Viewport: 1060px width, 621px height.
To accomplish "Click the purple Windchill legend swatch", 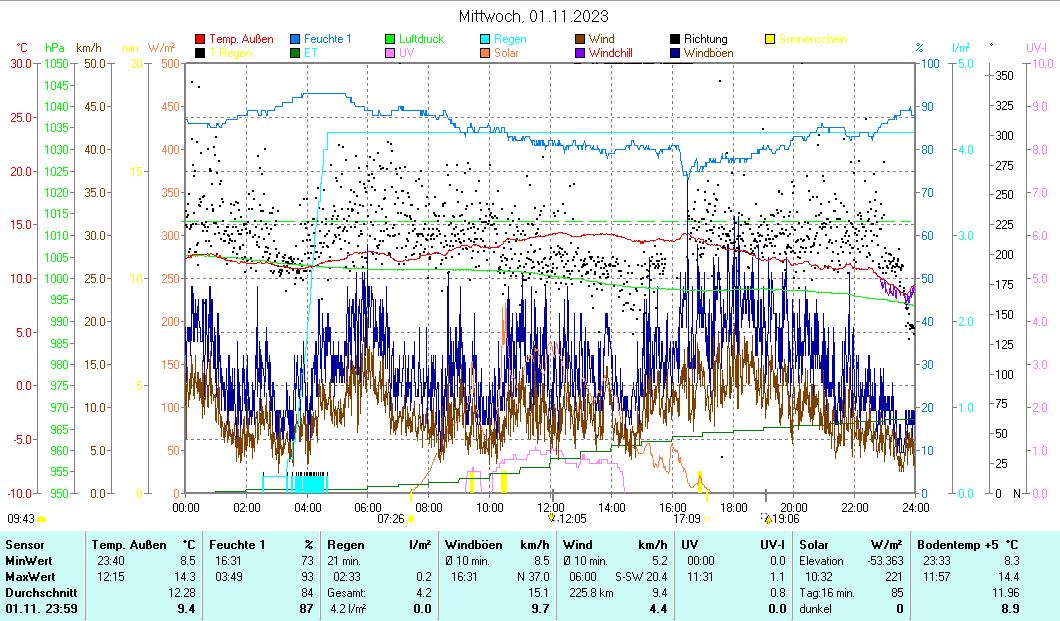I will (x=579, y=53).
